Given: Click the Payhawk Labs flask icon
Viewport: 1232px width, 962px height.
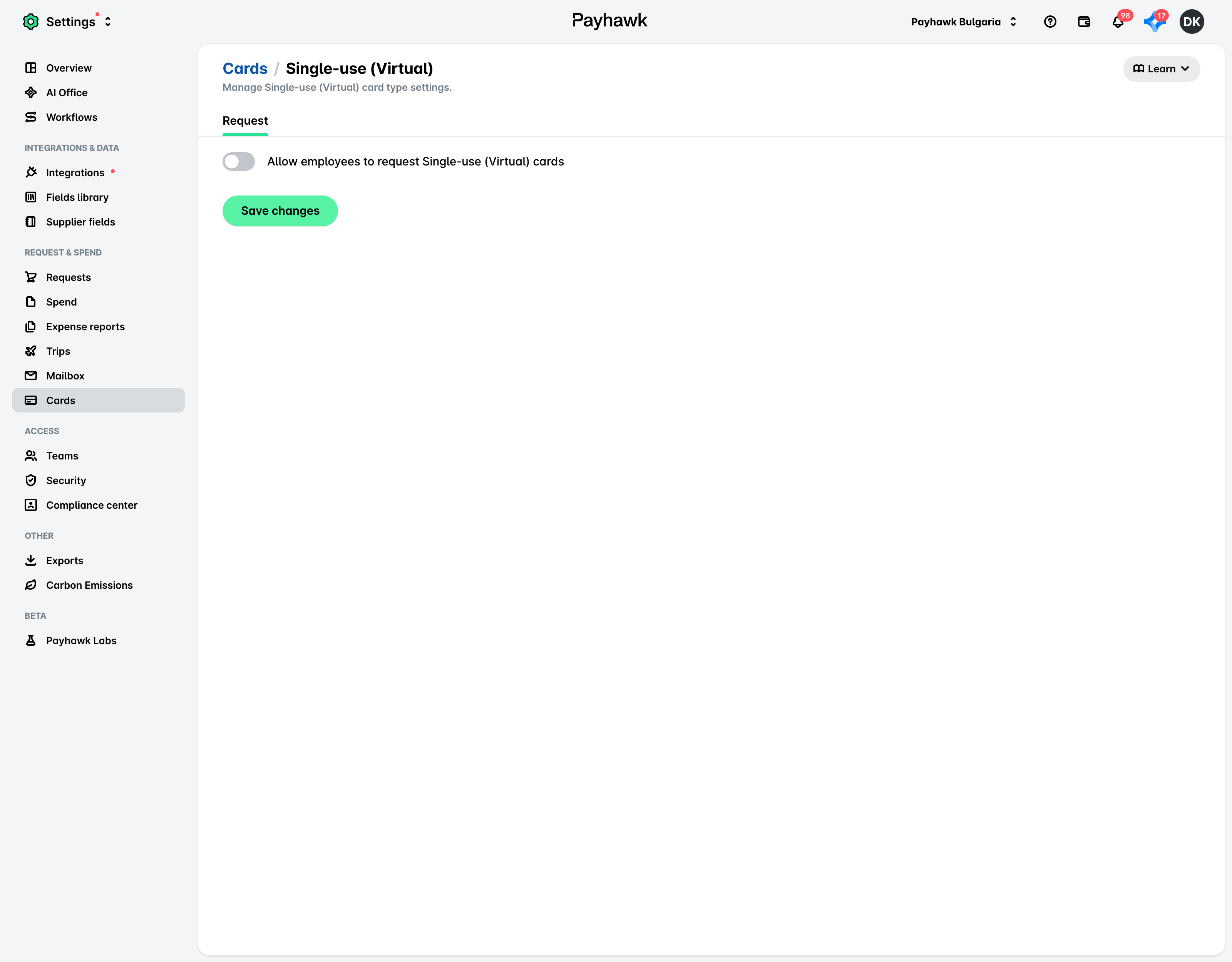Looking at the screenshot, I should [x=31, y=640].
